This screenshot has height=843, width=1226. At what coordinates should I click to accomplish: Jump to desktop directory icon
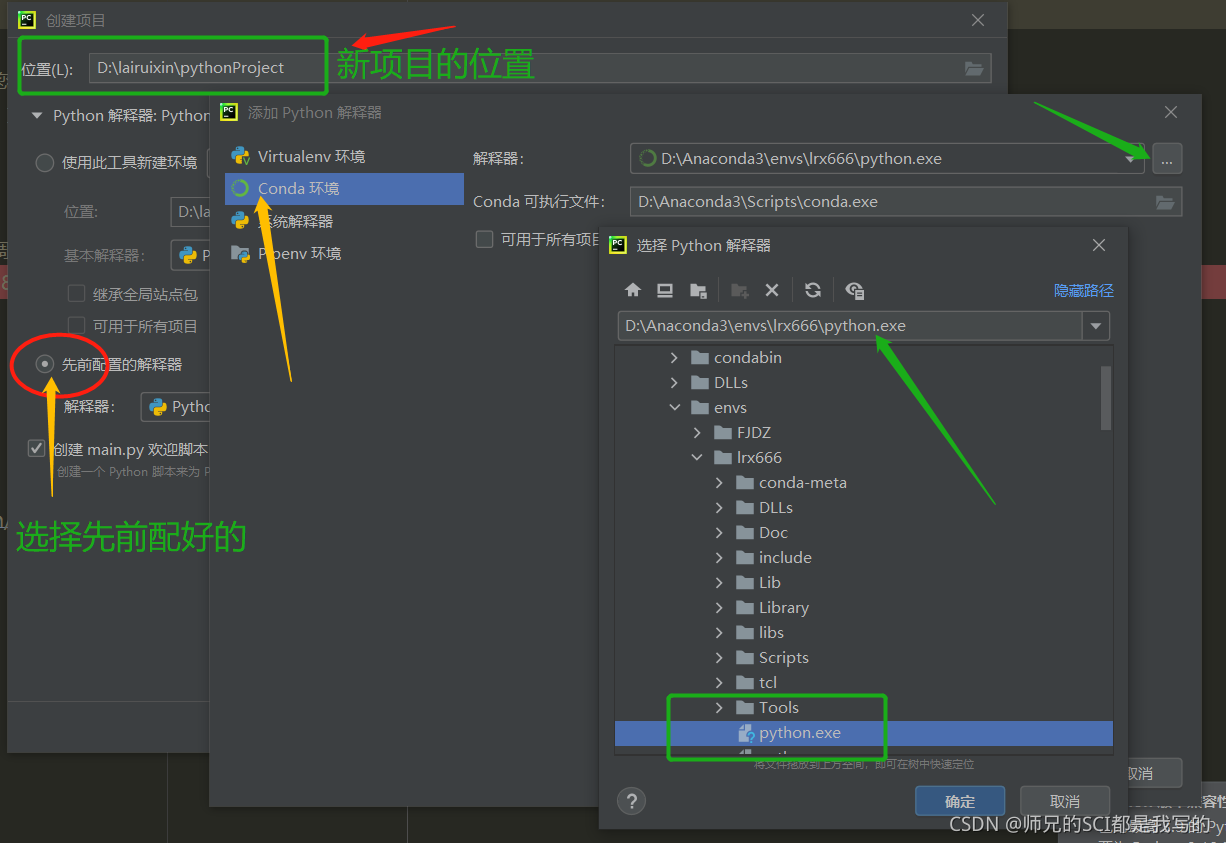point(665,290)
